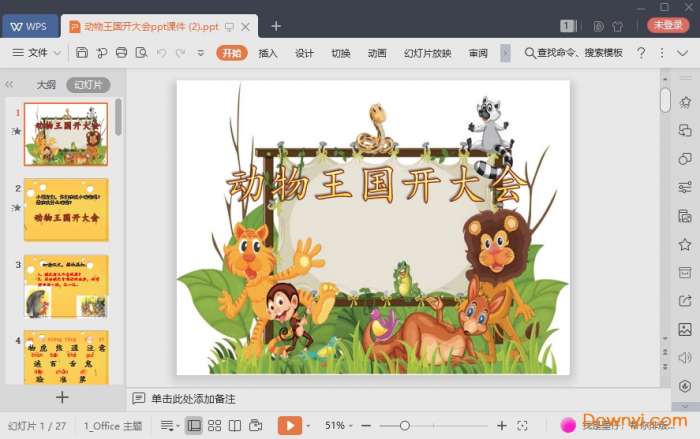Click the animation star on slide 2
Viewport: 700px width, 439px height.
click(x=17, y=208)
